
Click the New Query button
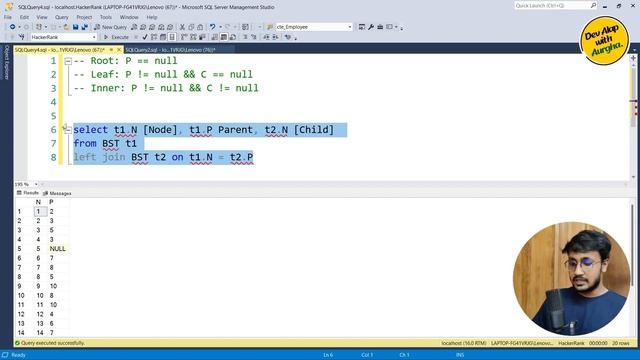coord(110,27)
